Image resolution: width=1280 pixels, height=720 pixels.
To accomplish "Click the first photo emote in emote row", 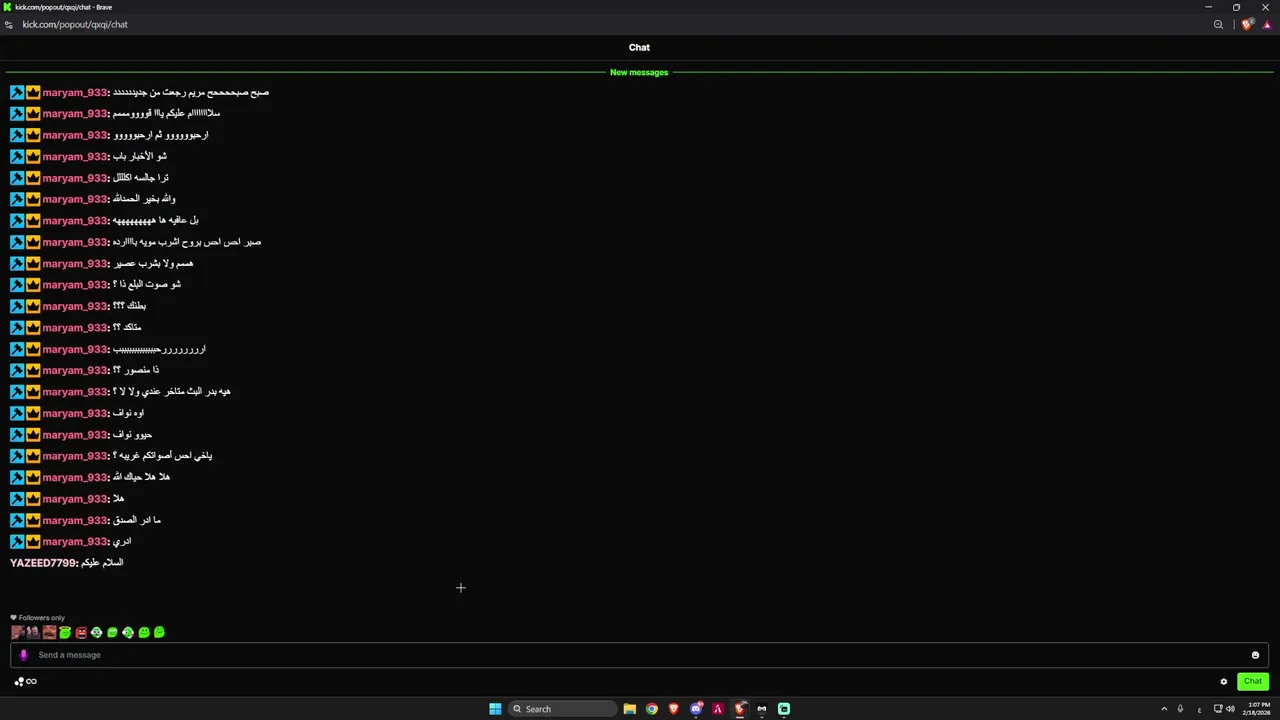I will pyautogui.click(x=17, y=632).
